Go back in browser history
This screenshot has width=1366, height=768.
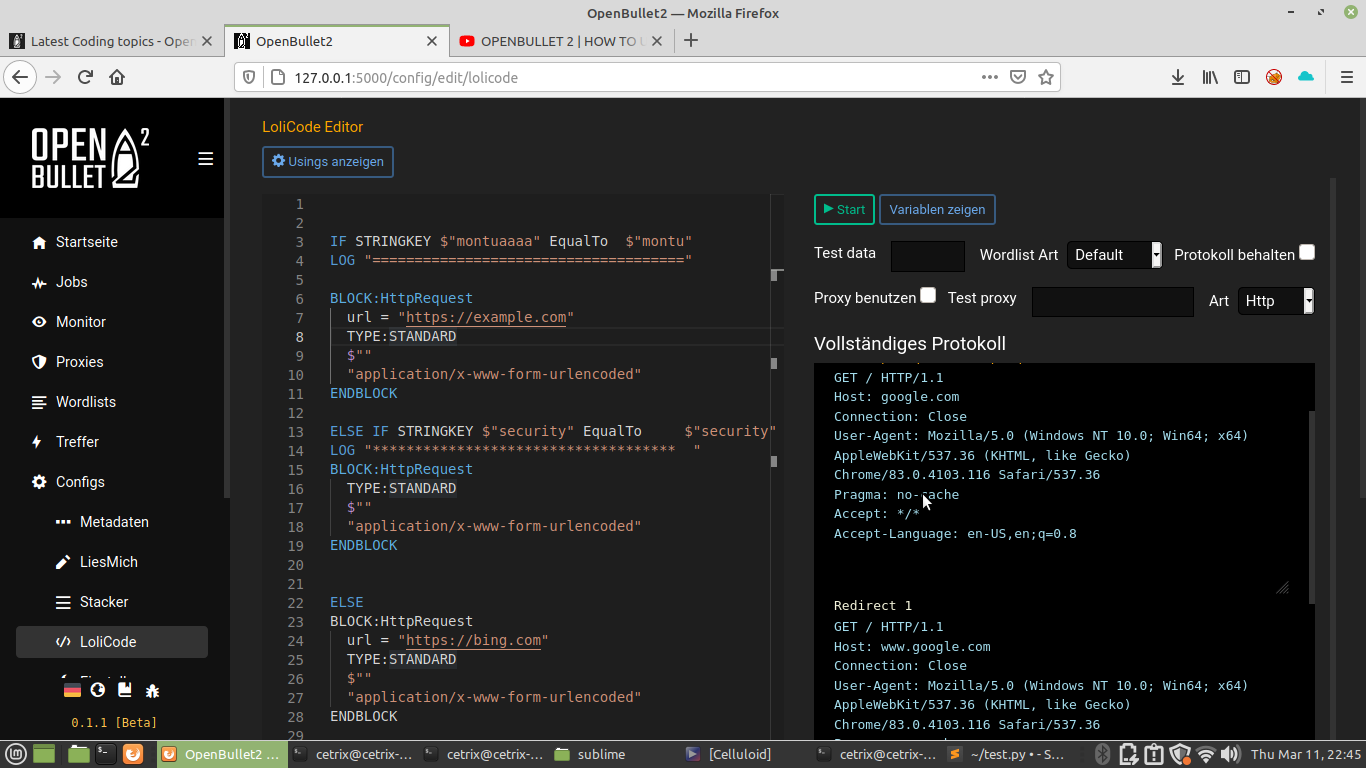pyautogui.click(x=21, y=77)
